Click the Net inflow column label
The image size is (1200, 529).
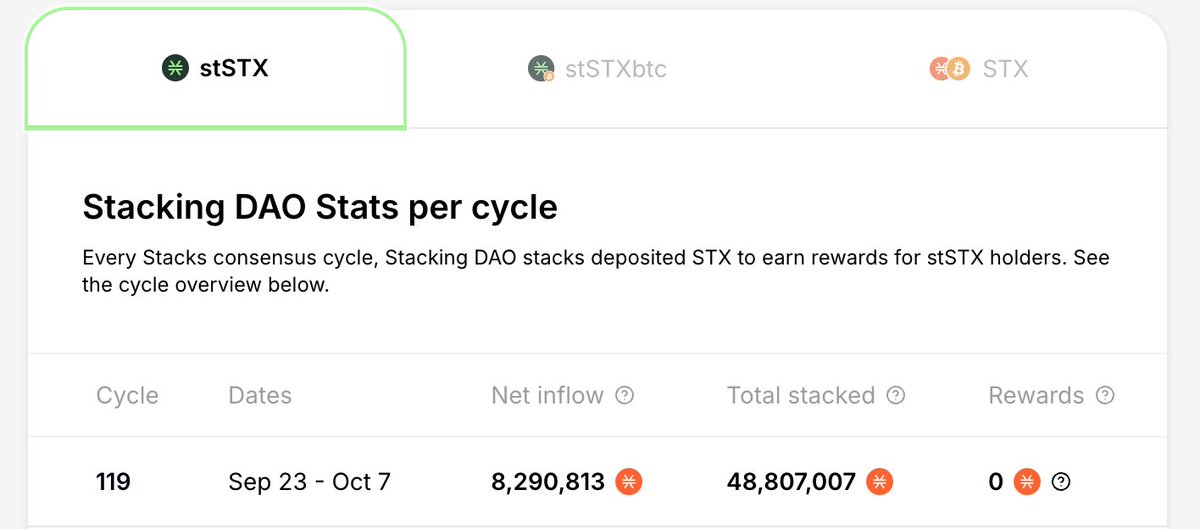(548, 395)
